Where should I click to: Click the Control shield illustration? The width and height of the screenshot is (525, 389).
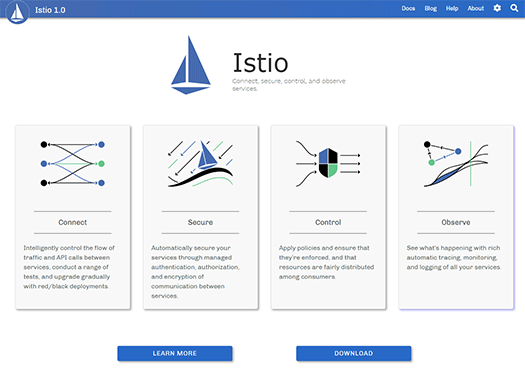click(x=328, y=164)
